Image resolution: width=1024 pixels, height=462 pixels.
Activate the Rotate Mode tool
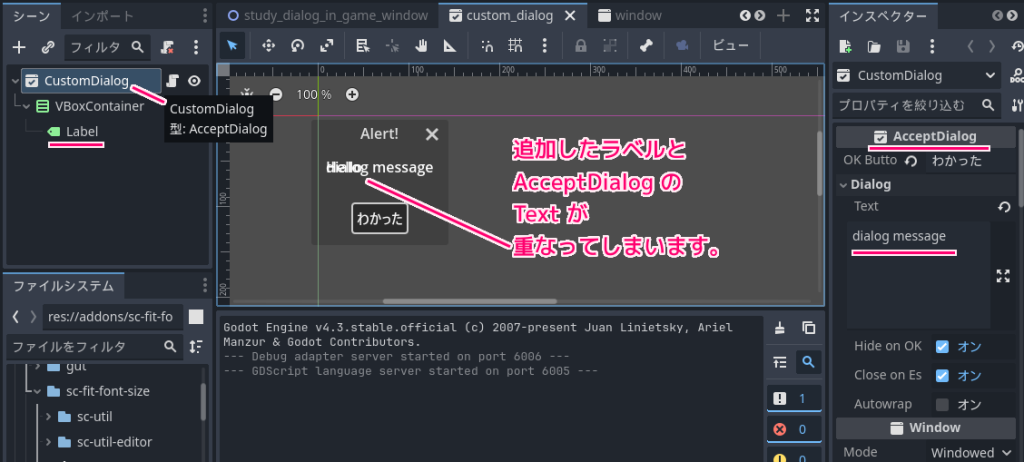(298, 45)
